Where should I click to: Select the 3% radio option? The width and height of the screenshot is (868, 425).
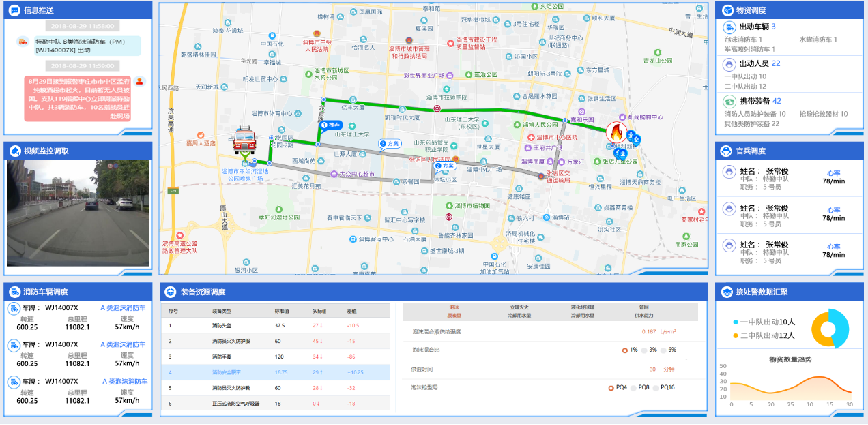[x=645, y=349]
